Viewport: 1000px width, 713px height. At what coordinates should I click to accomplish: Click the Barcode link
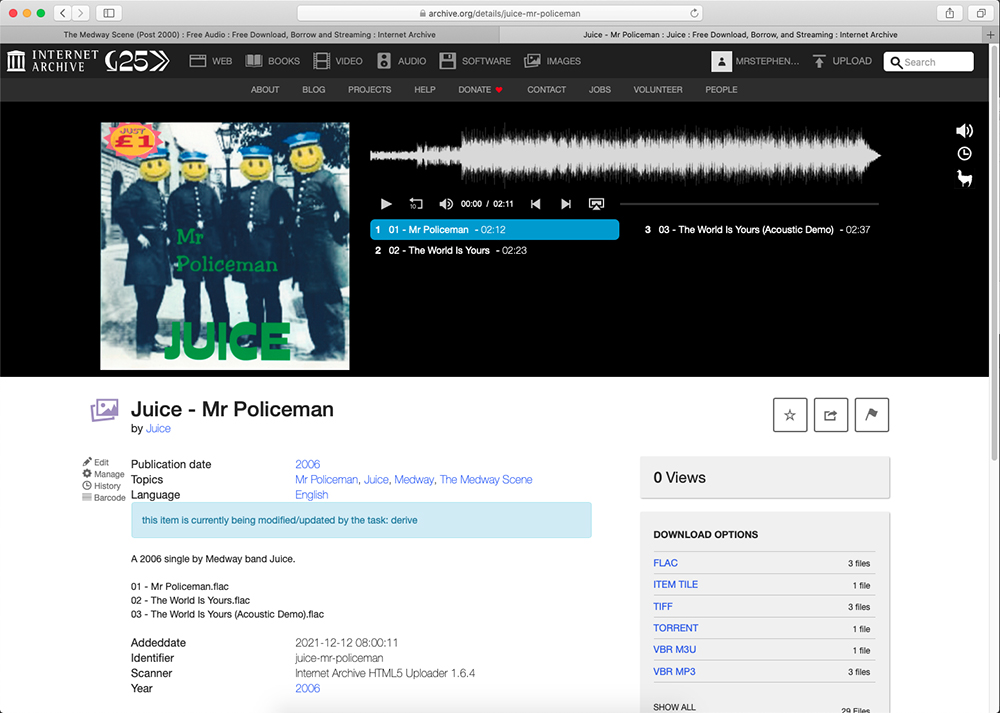(104, 497)
